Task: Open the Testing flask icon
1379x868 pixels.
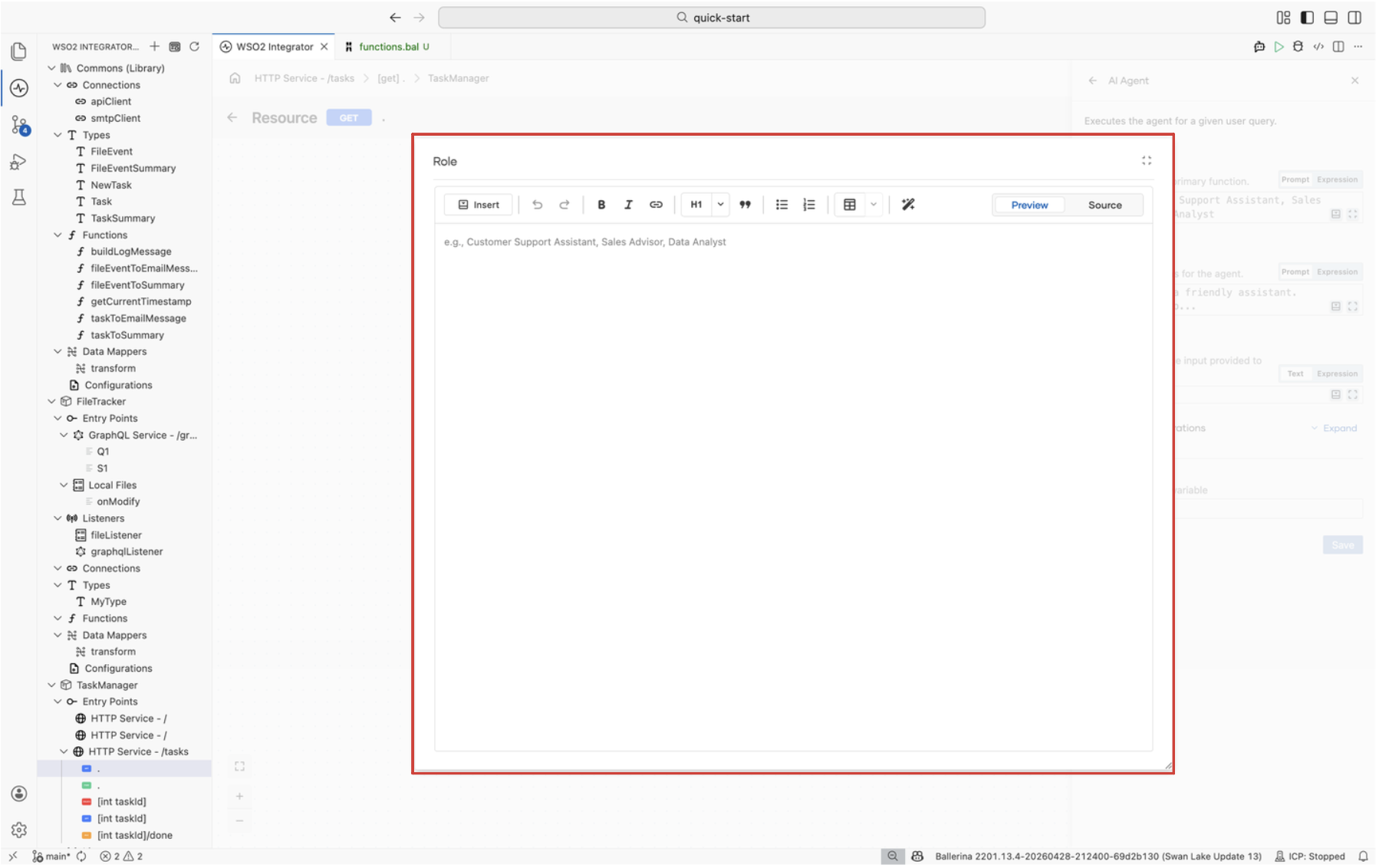Action: (x=19, y=198)
